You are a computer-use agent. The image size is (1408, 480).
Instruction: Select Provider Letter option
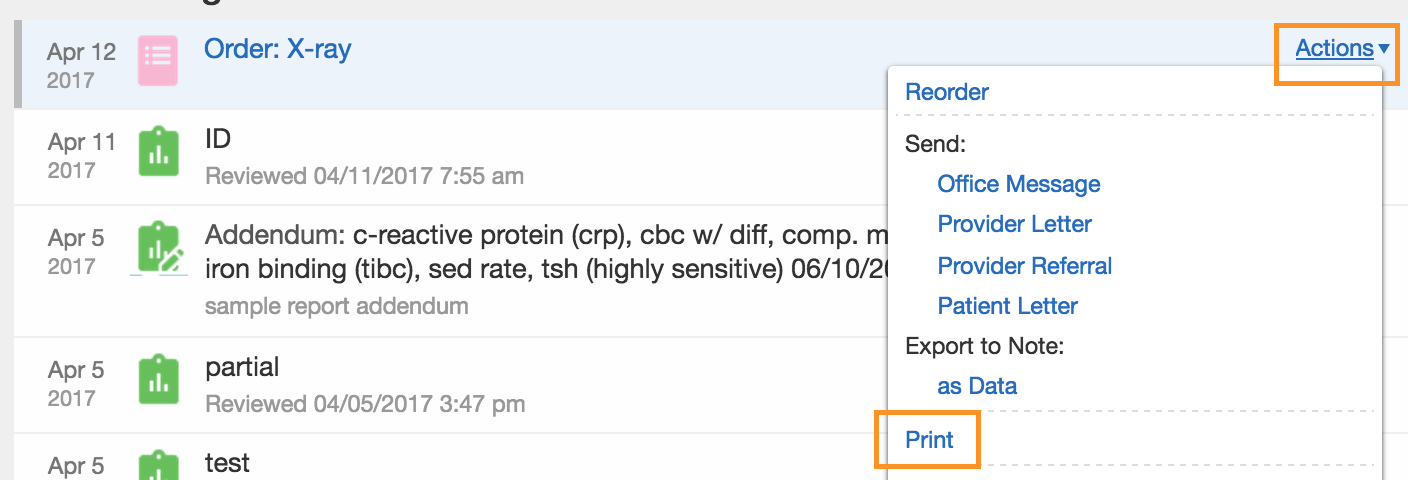coord(1015,224)
